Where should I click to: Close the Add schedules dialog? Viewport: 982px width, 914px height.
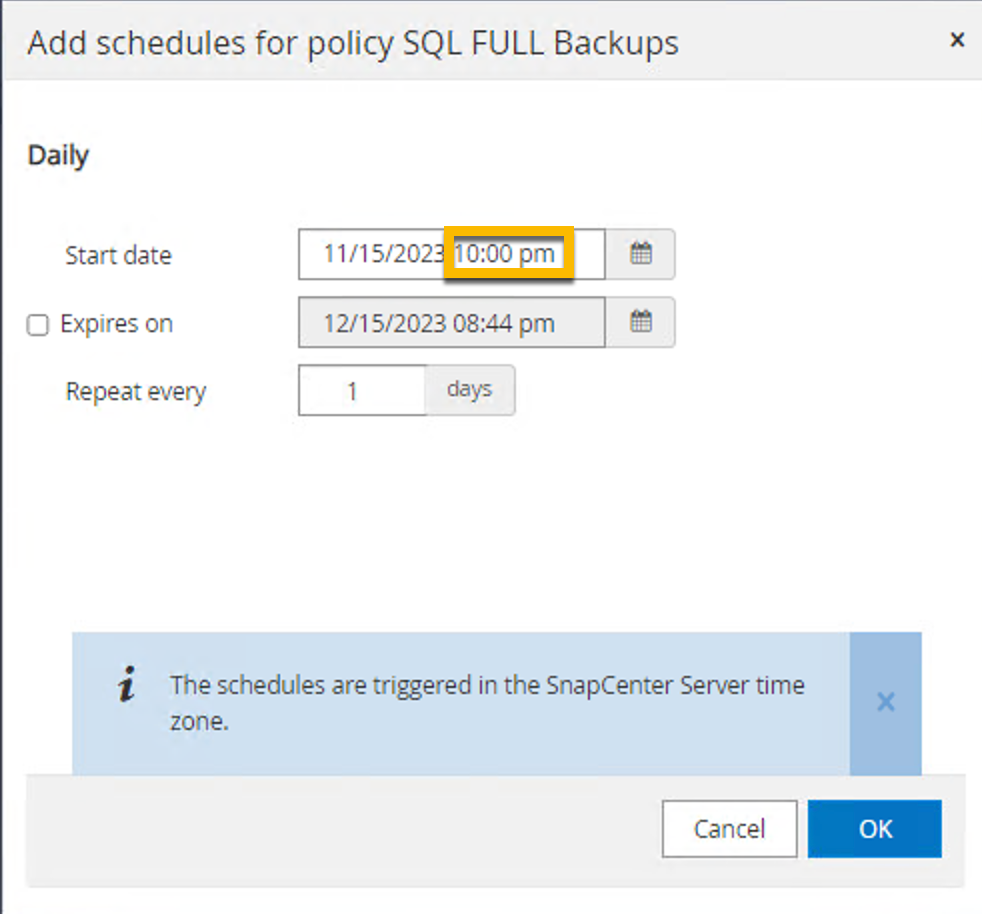coord(957,40)
